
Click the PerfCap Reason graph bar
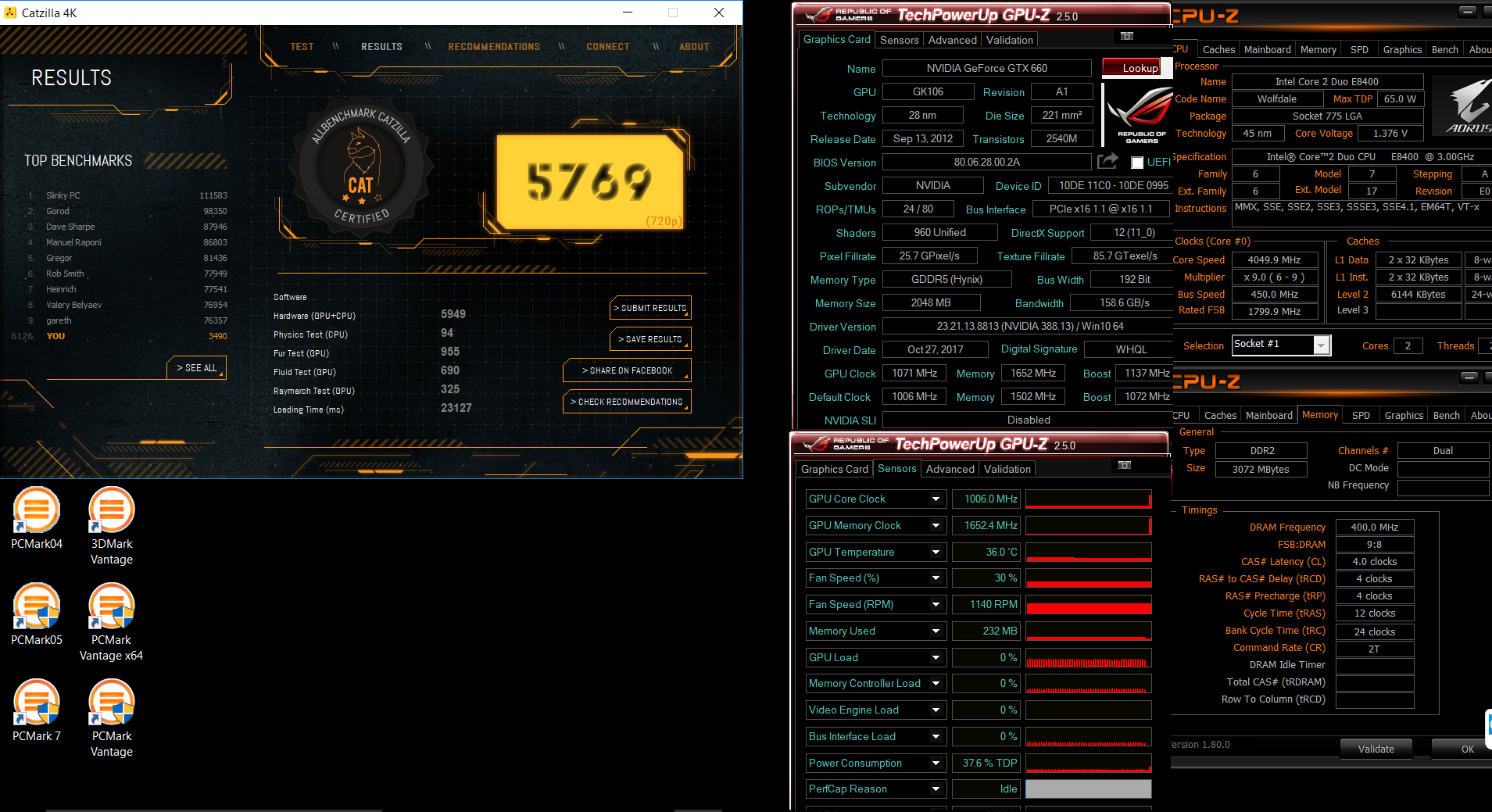[1088, 789]
